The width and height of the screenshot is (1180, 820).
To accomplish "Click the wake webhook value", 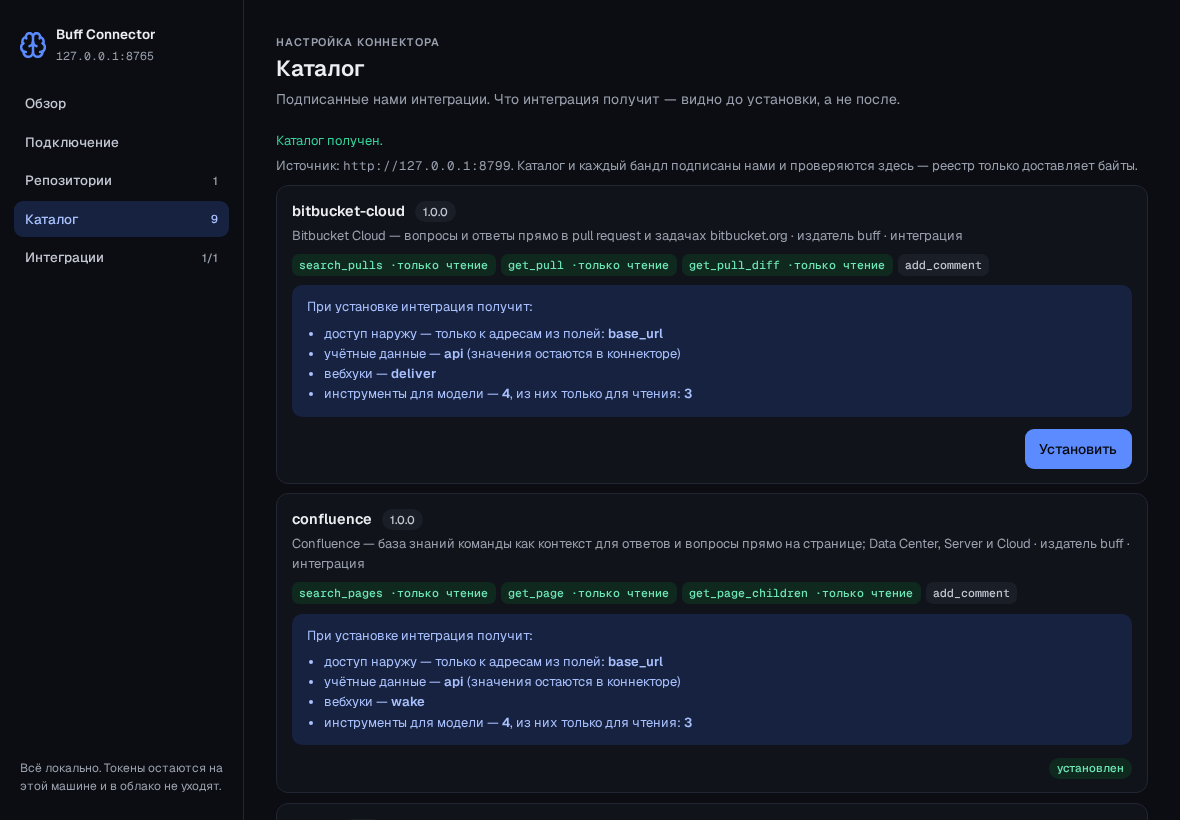I will pyautogui.click(x=408, y=702).
